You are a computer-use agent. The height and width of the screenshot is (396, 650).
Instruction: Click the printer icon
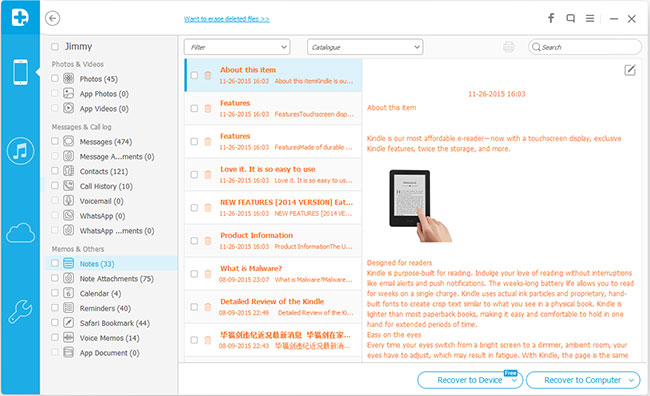point(509,47)
